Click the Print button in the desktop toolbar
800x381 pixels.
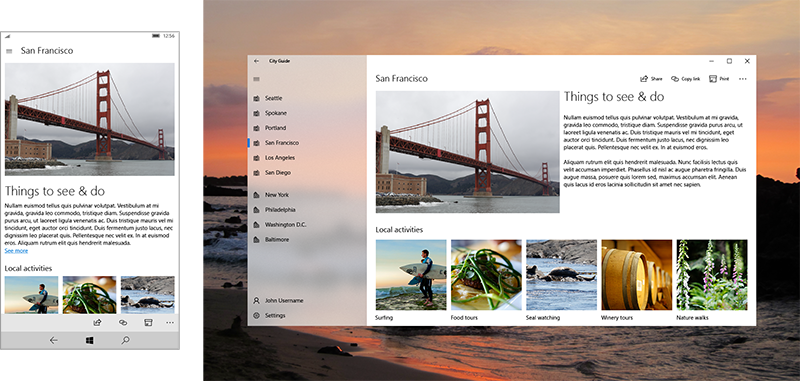click(719, 79)
